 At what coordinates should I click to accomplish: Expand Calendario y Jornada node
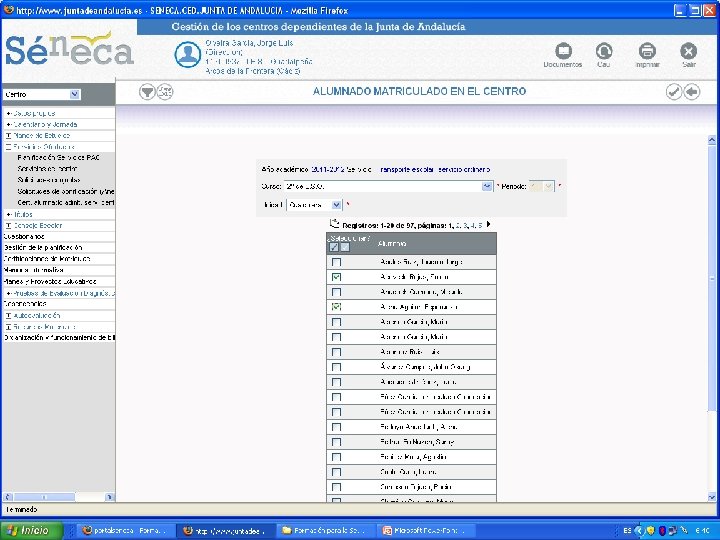[8, 124]
